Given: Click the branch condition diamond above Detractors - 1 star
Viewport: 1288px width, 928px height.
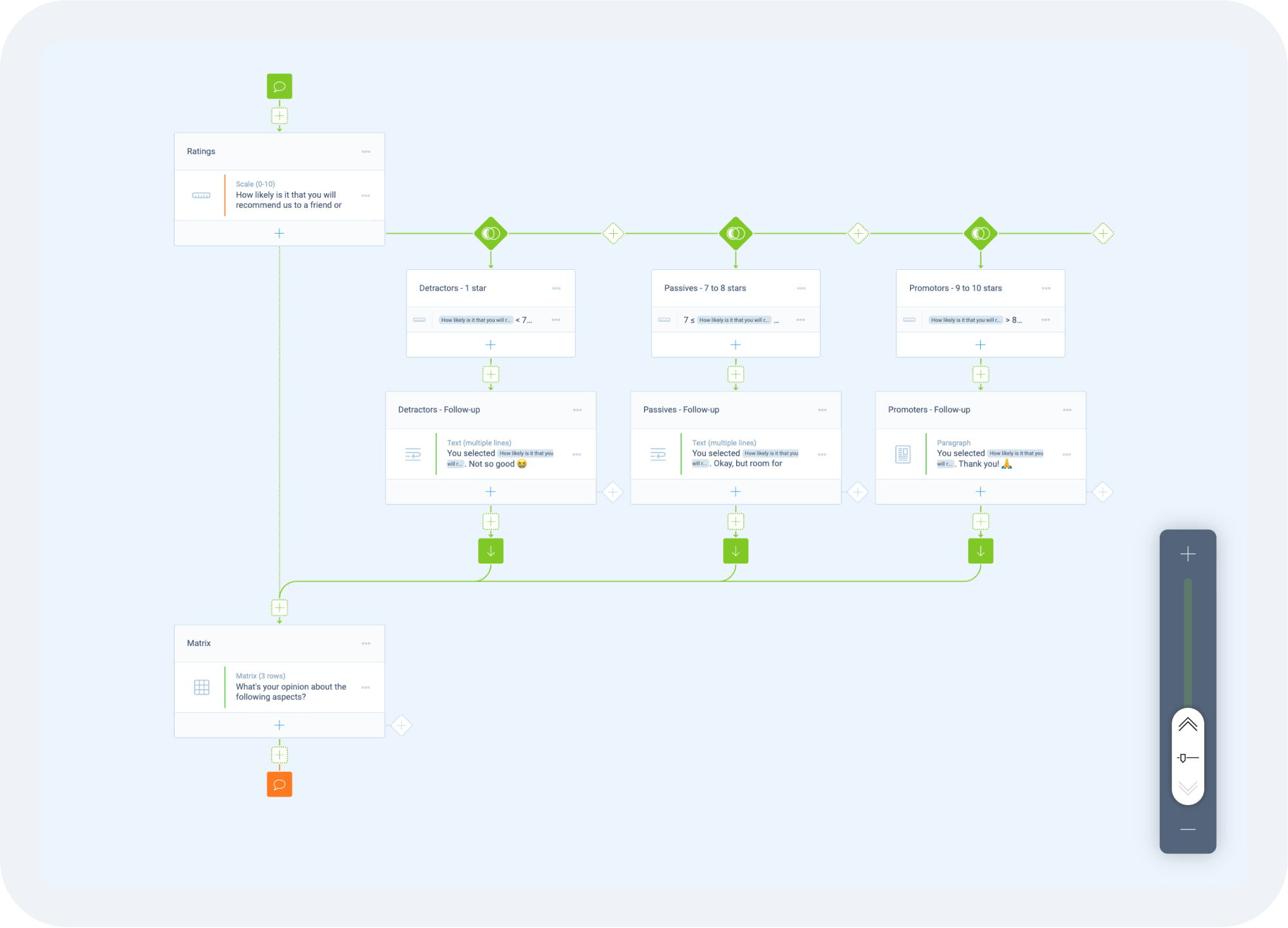Looking at the screenshot, I should point(491,233).
